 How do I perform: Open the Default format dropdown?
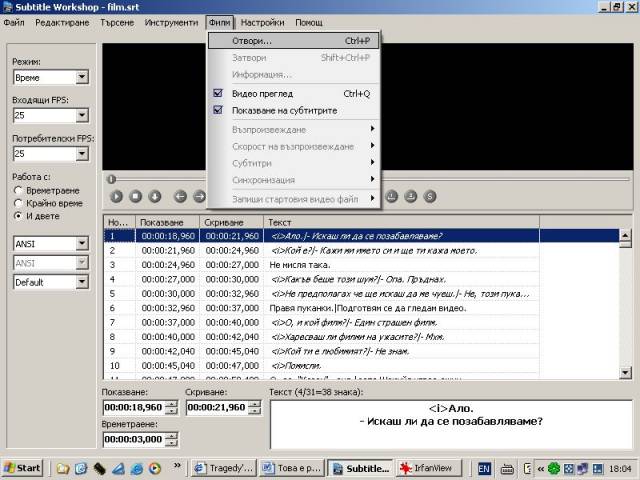point(51,282)
